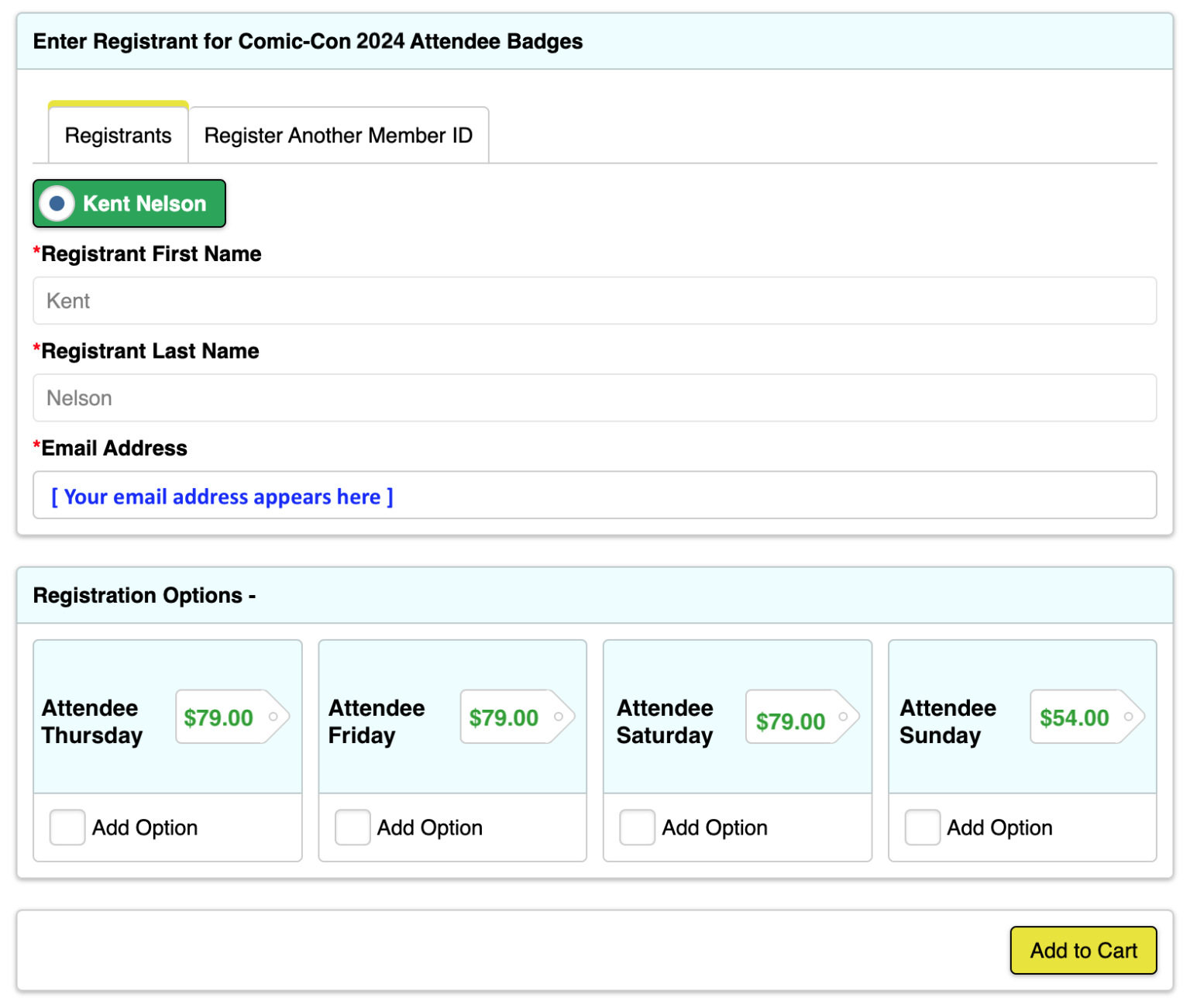Click the Thursday $79.00 price tag
1190x1008 pixels.
coord(232,717)
